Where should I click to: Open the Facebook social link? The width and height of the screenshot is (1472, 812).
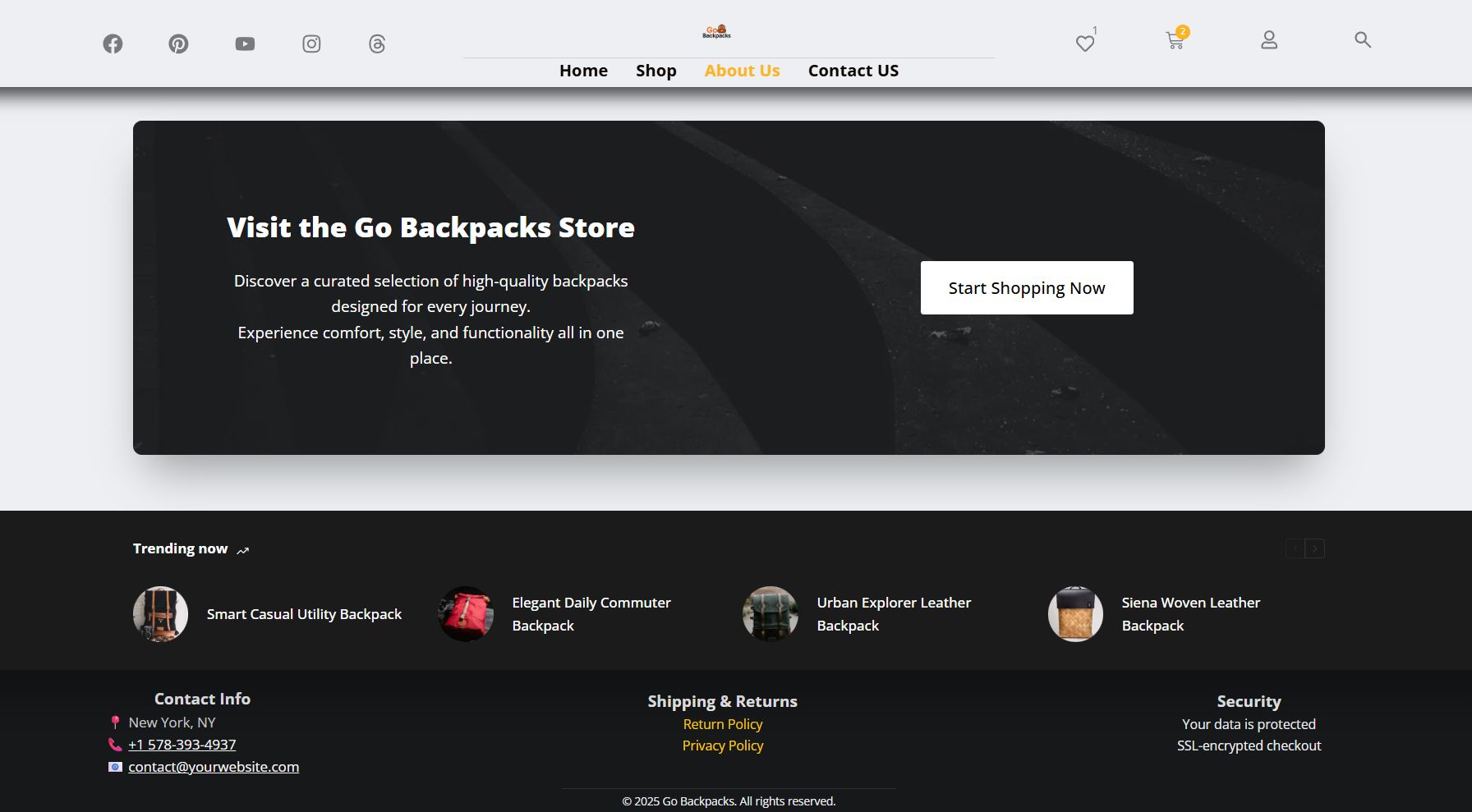click(x=113, y=44)
